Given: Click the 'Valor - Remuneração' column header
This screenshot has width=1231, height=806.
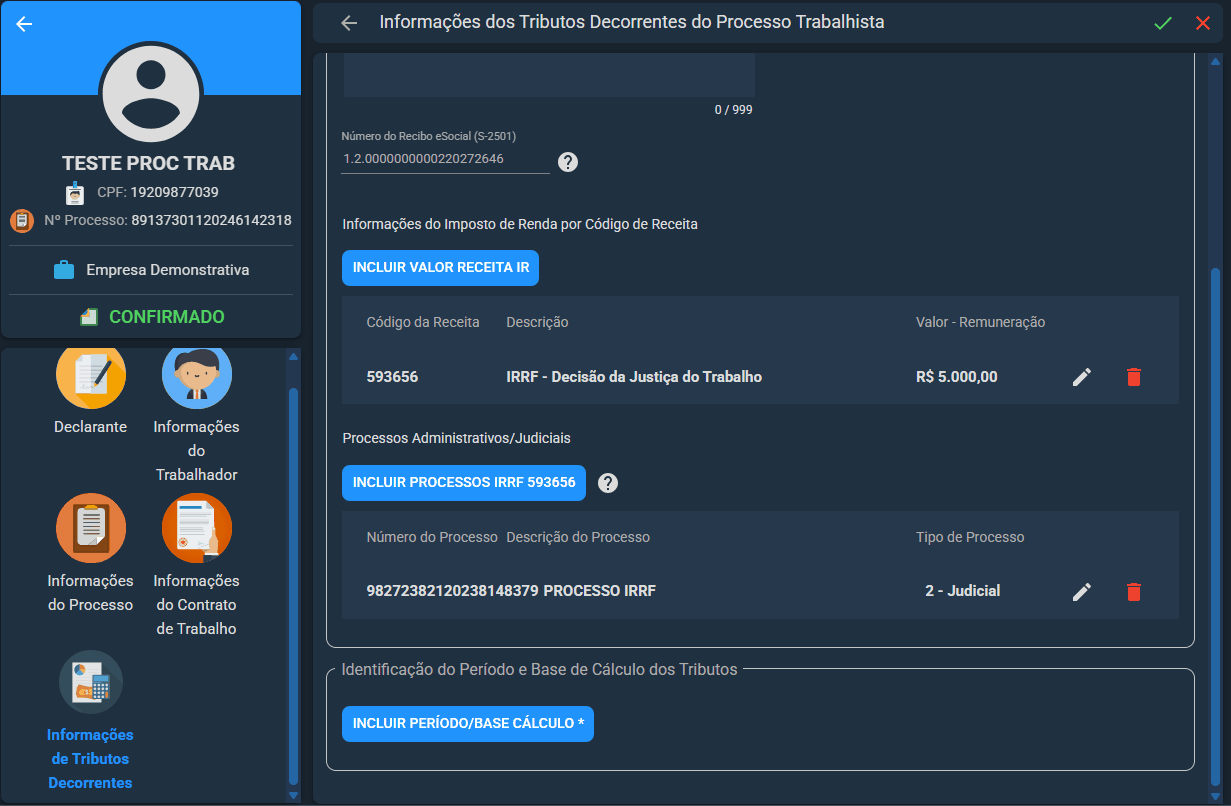Looking at the screenshot, I should [980, 322].
